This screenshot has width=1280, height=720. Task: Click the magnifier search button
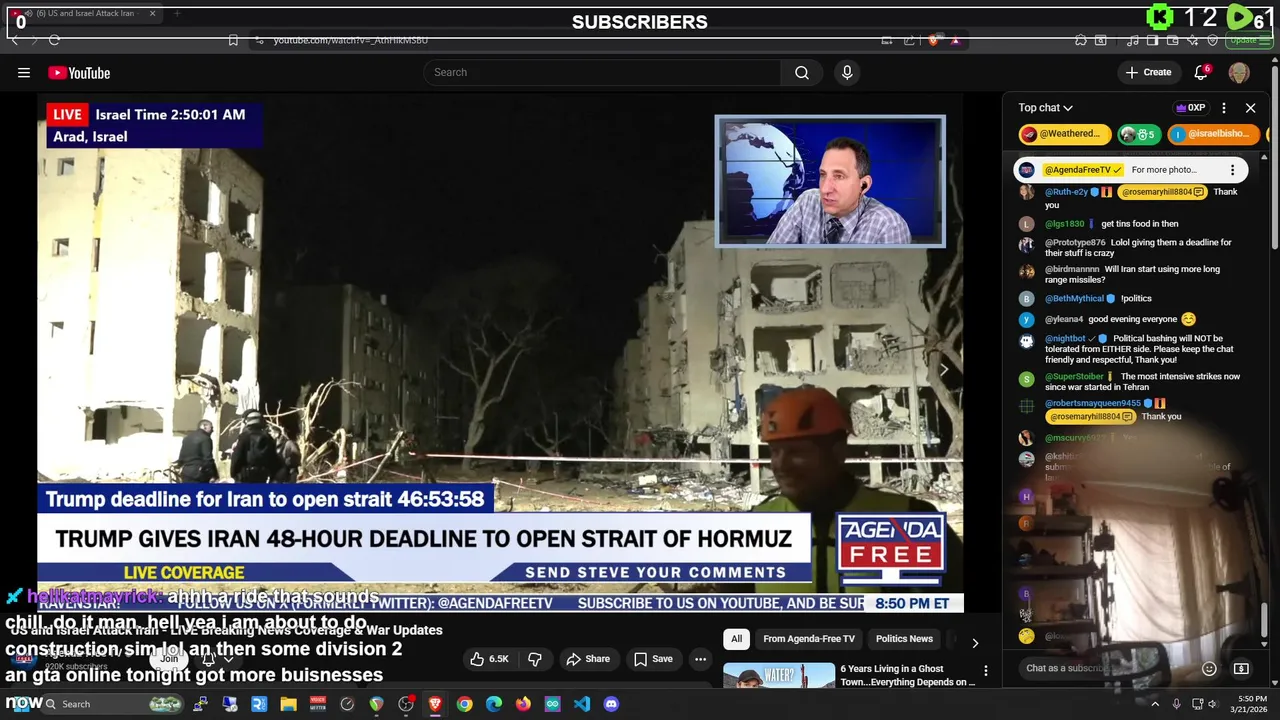point(802,72)
